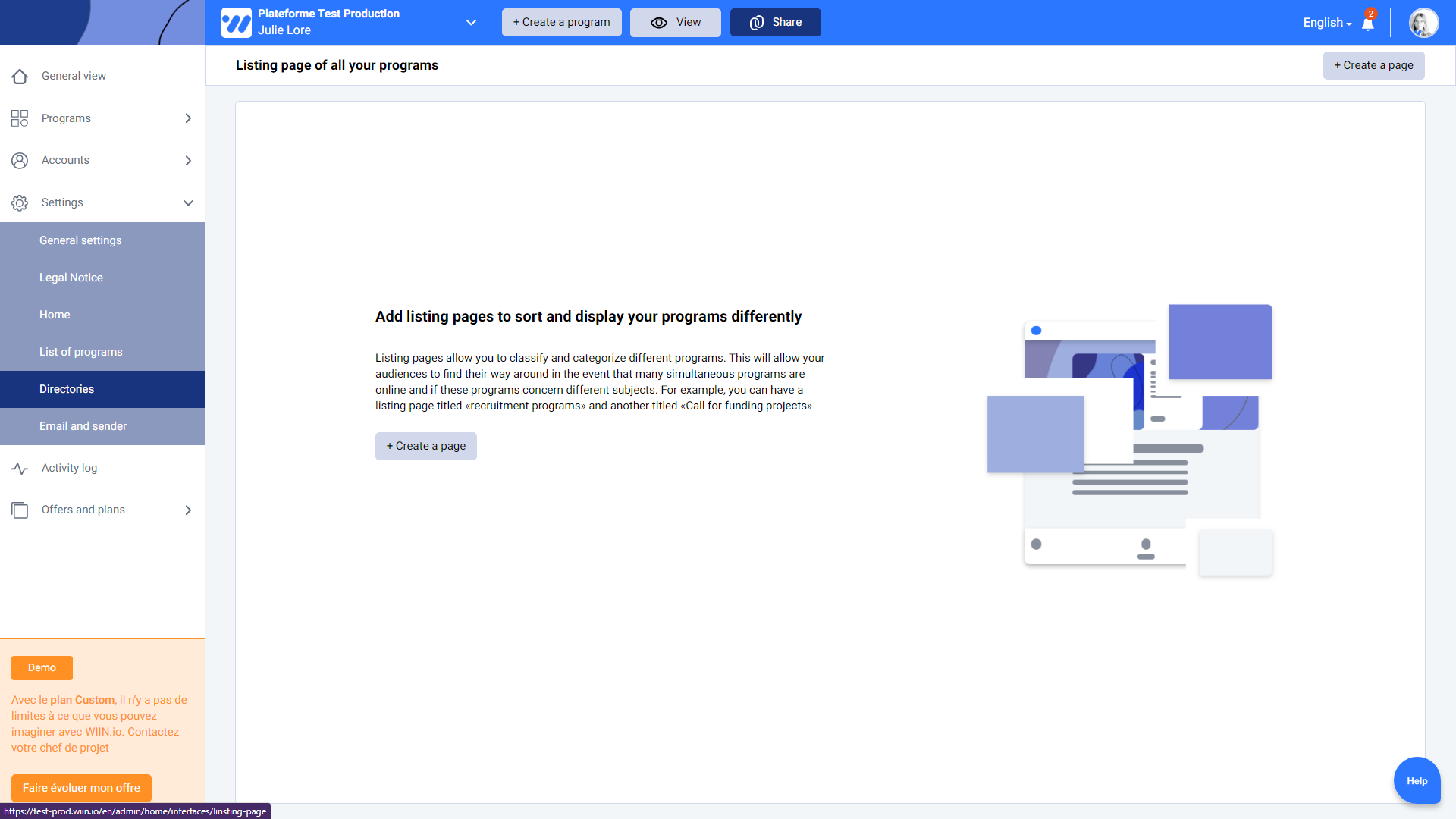
Task: Expand Offers and plans submenu arrow
Action: click(188, 510)
